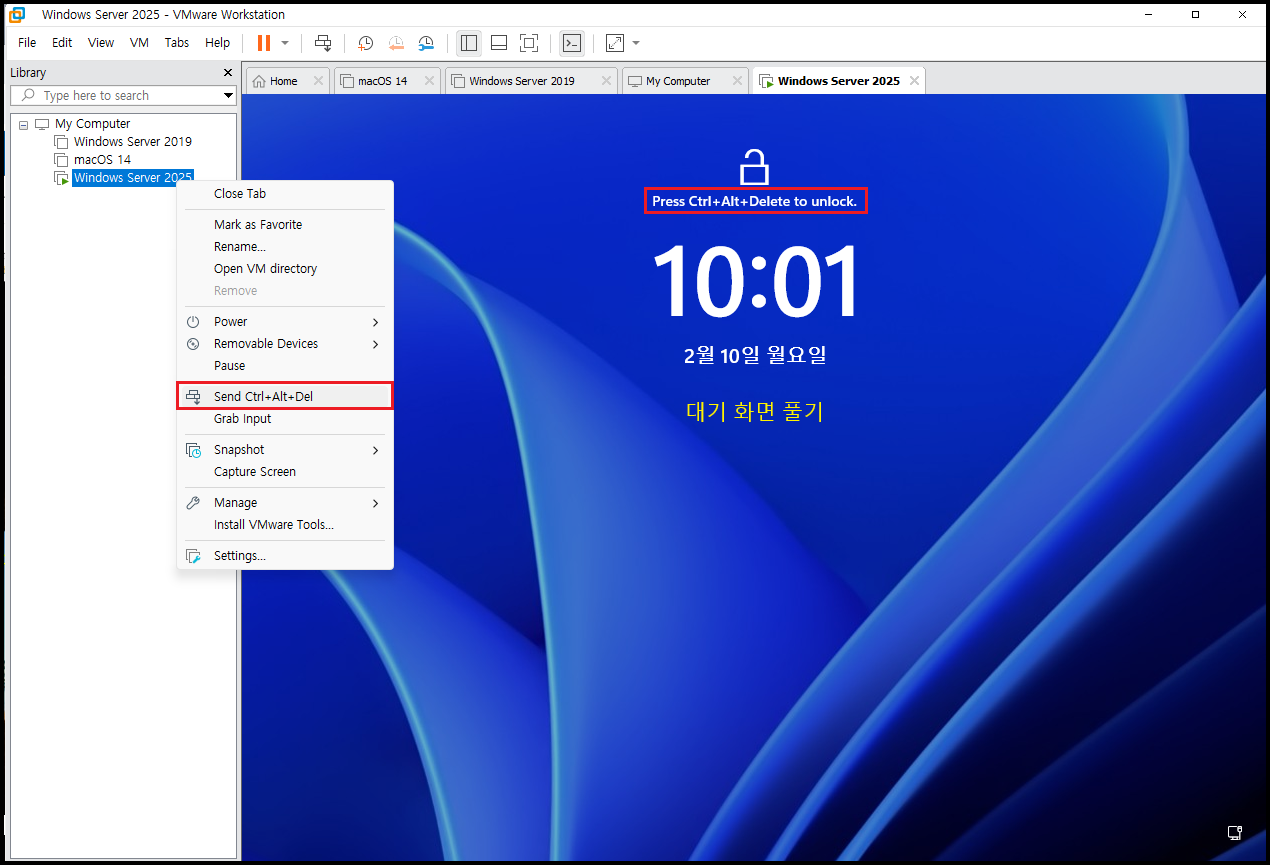Click the stretch guest display icon
The width and height of the screenshot is (1270, 865).
pos(615,43)
